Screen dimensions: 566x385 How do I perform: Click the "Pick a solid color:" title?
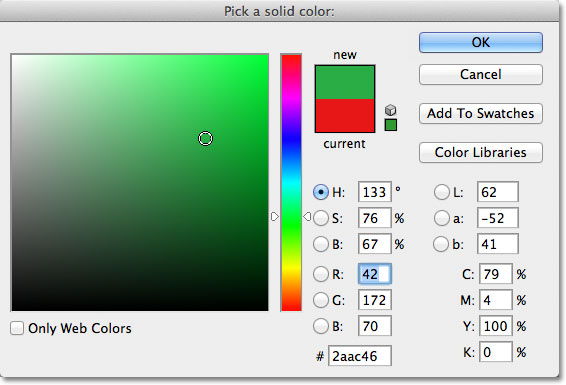click(x=279, y=12)
